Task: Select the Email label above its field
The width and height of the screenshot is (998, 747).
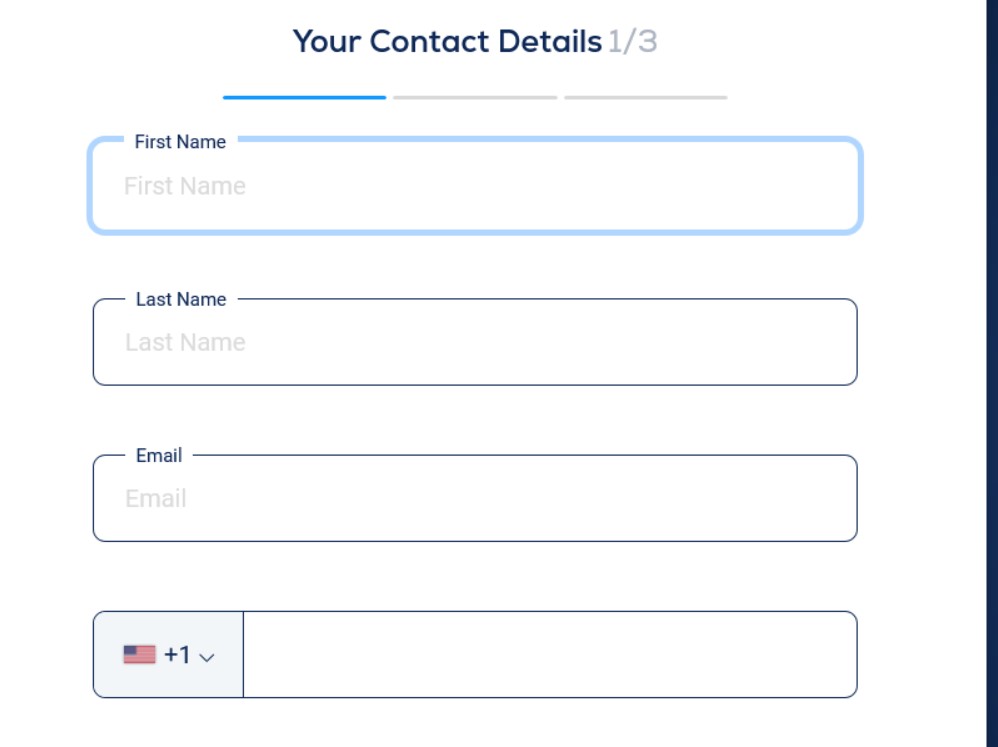Action: 159,455
